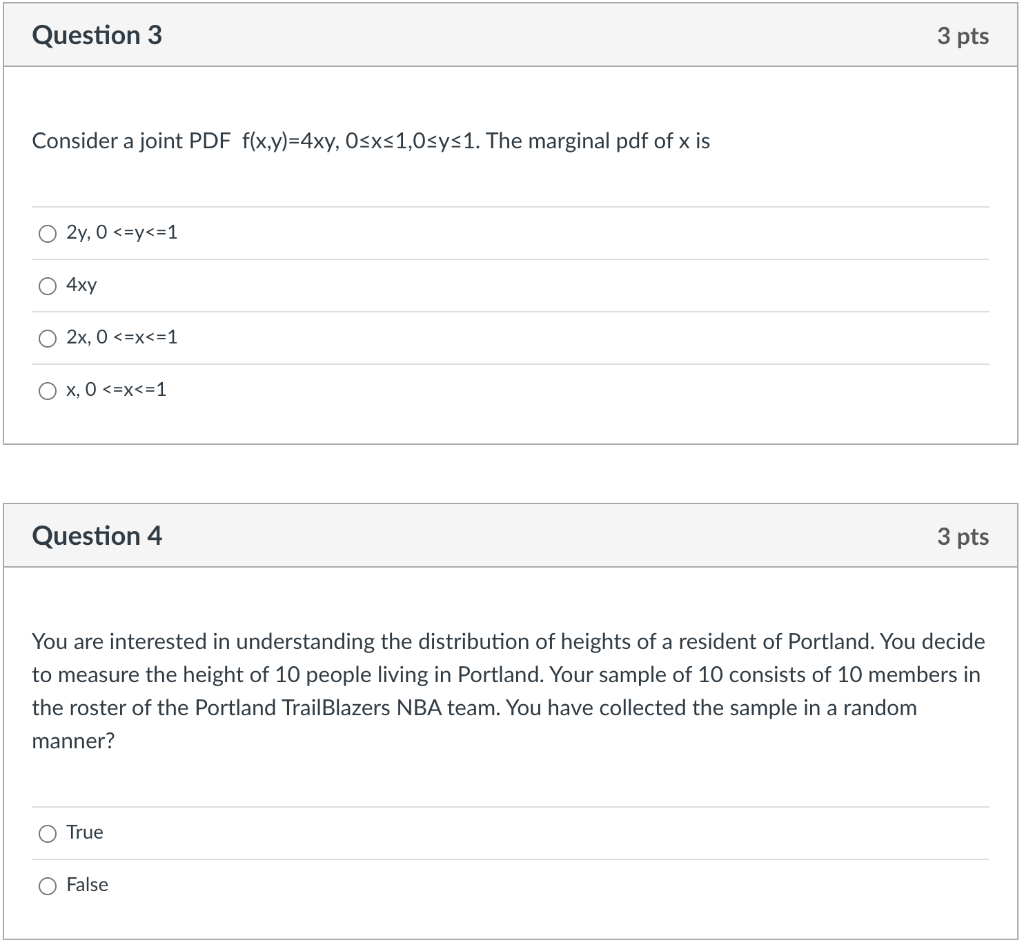Image resolution: width=1024 pixels, height=949 pixels.
Task: Click the "Question 4" header
Action: click(96, 536)
